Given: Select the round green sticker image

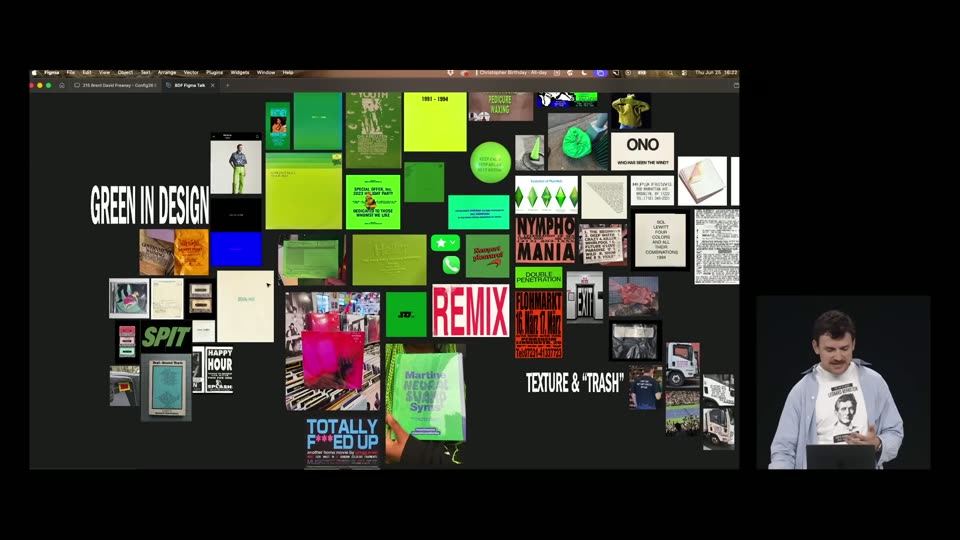Looking at the screenshot, I should [x=490, y=162].
